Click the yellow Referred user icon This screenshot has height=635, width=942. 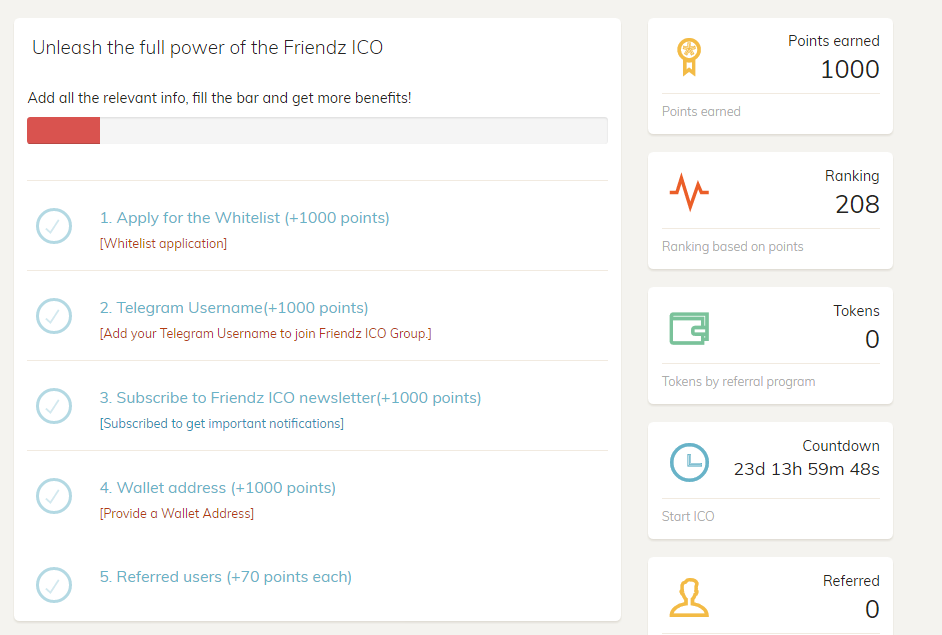(689, 597)
